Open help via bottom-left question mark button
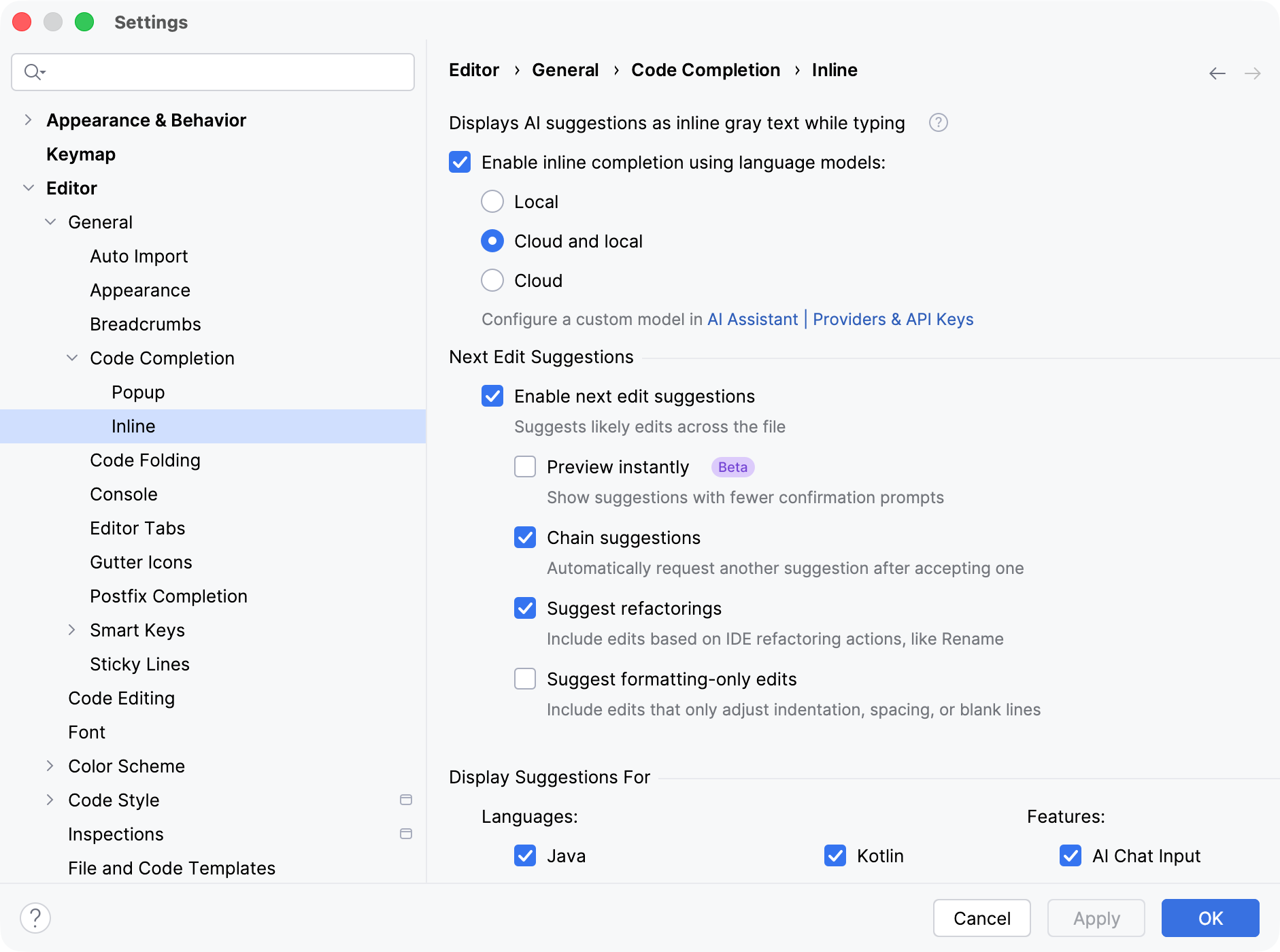 (x=35, y=918)
